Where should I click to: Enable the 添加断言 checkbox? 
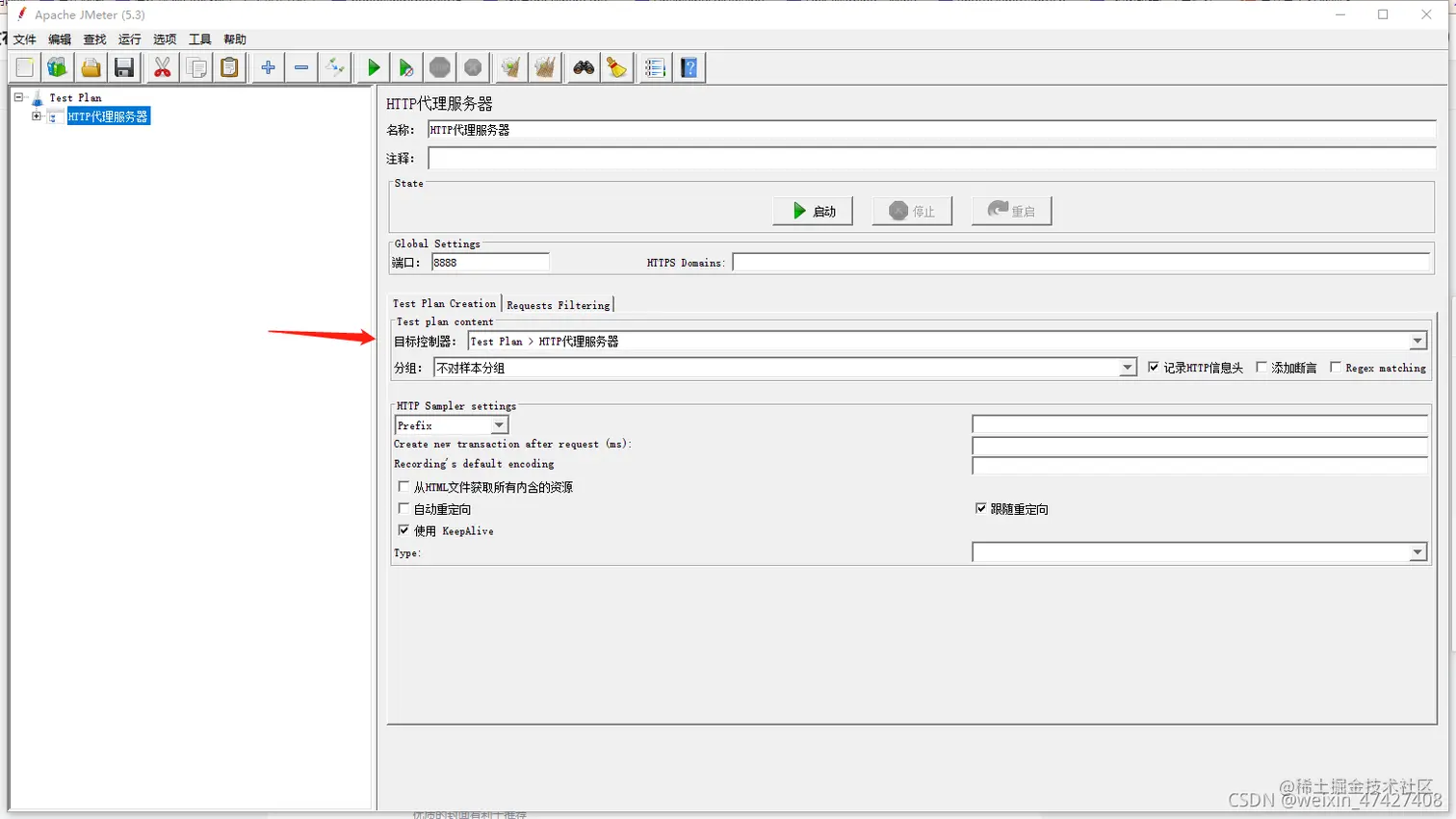pyautogui.click(x=1261, y=368)
